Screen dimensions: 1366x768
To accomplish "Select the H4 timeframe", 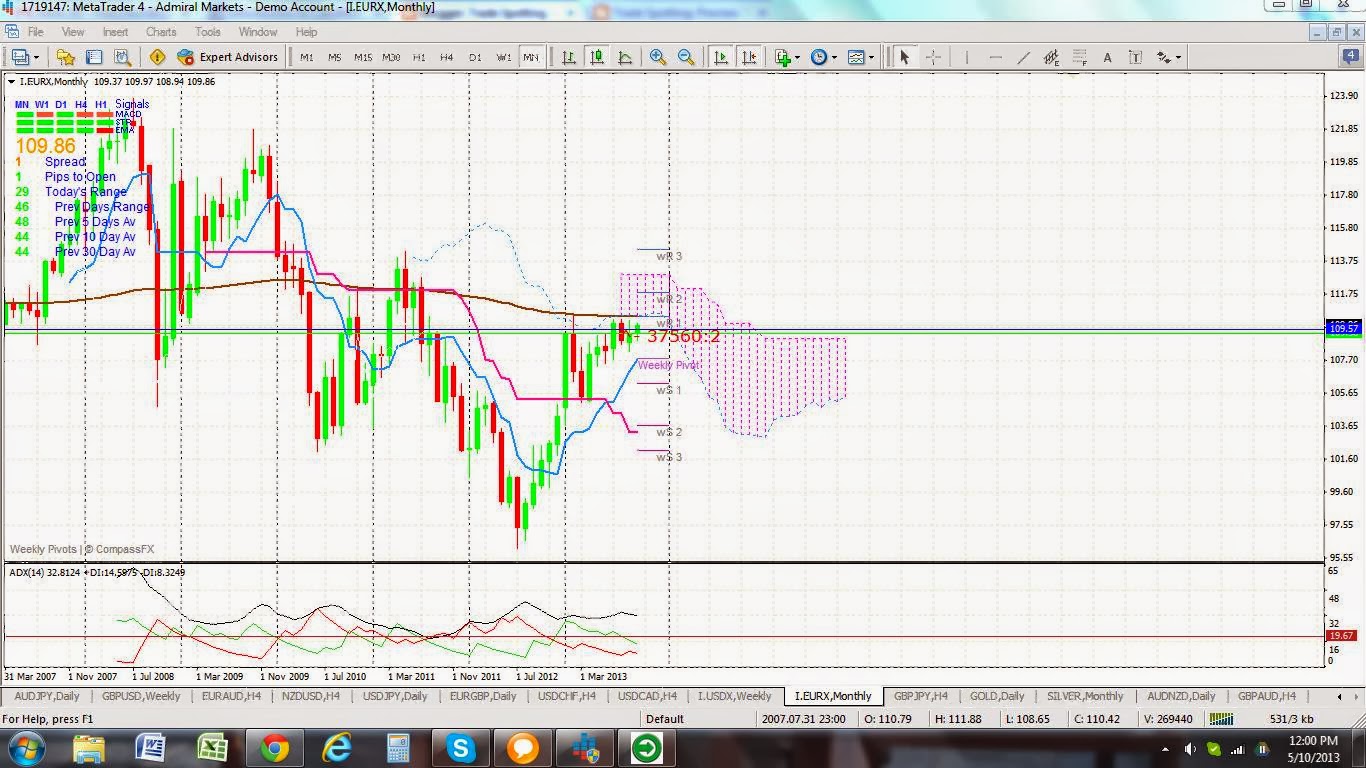I will [447, 57].
